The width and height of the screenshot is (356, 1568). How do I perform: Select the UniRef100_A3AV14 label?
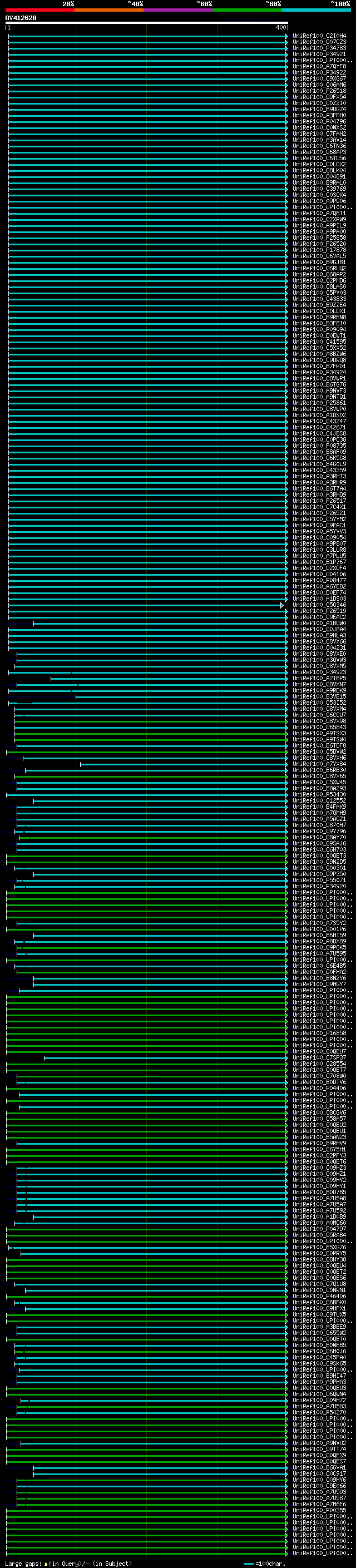click(319, 140)
